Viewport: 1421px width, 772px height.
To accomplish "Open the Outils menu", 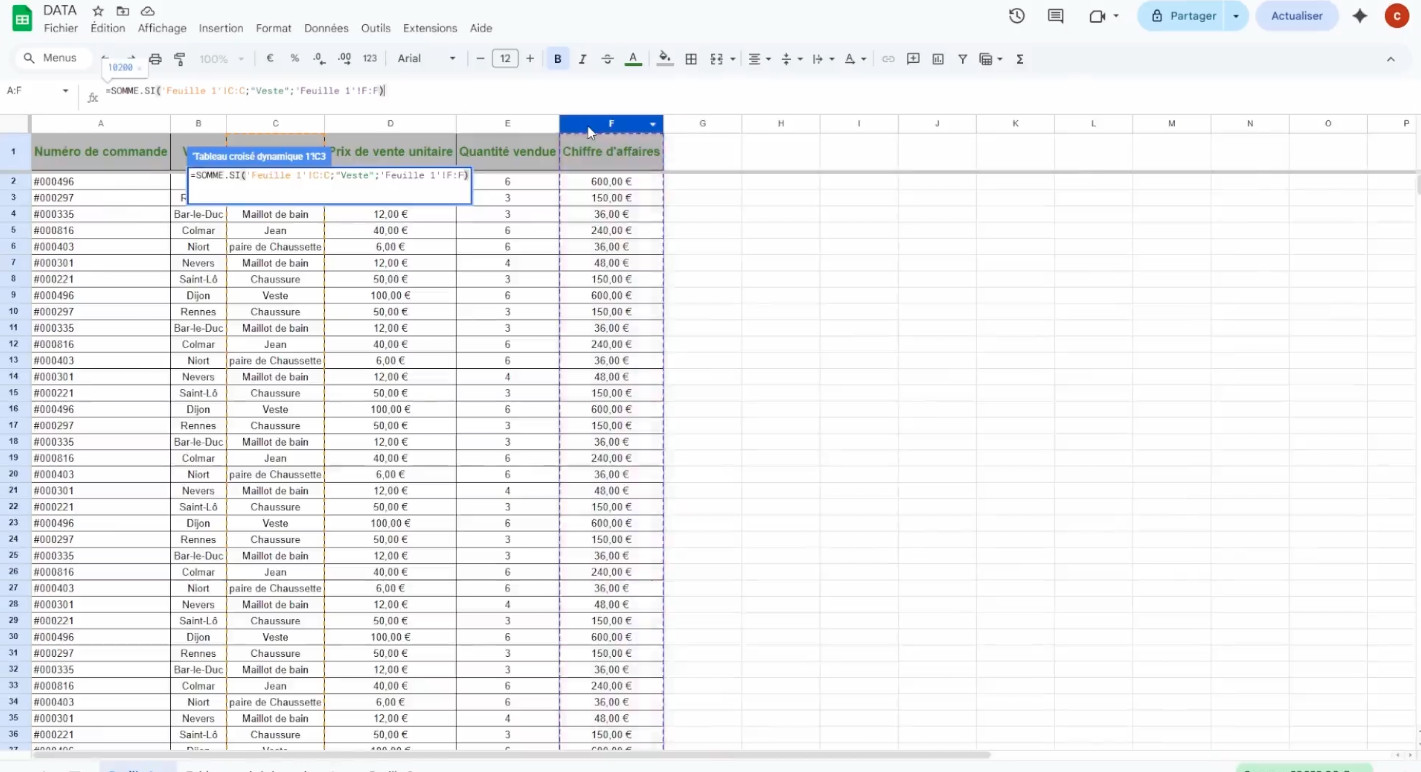I will [x=376, y=28].
